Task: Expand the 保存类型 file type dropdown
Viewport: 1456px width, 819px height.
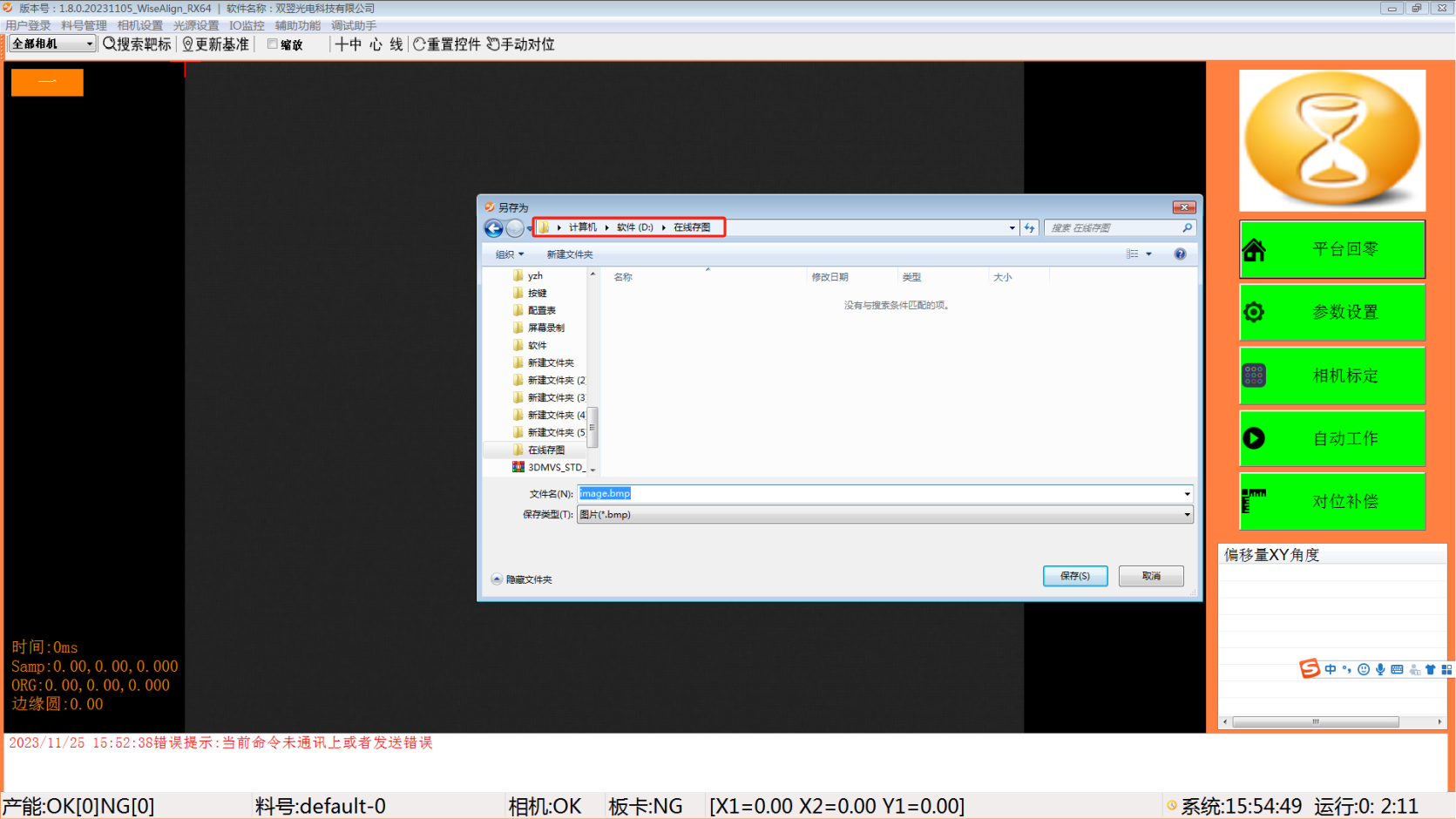Action: tap(1187, 515)
